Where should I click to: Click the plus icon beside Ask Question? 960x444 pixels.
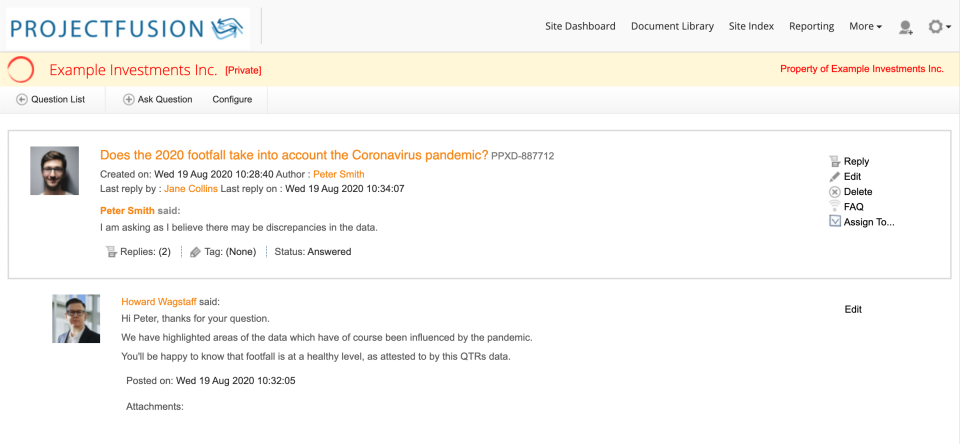tap(128, 99)
